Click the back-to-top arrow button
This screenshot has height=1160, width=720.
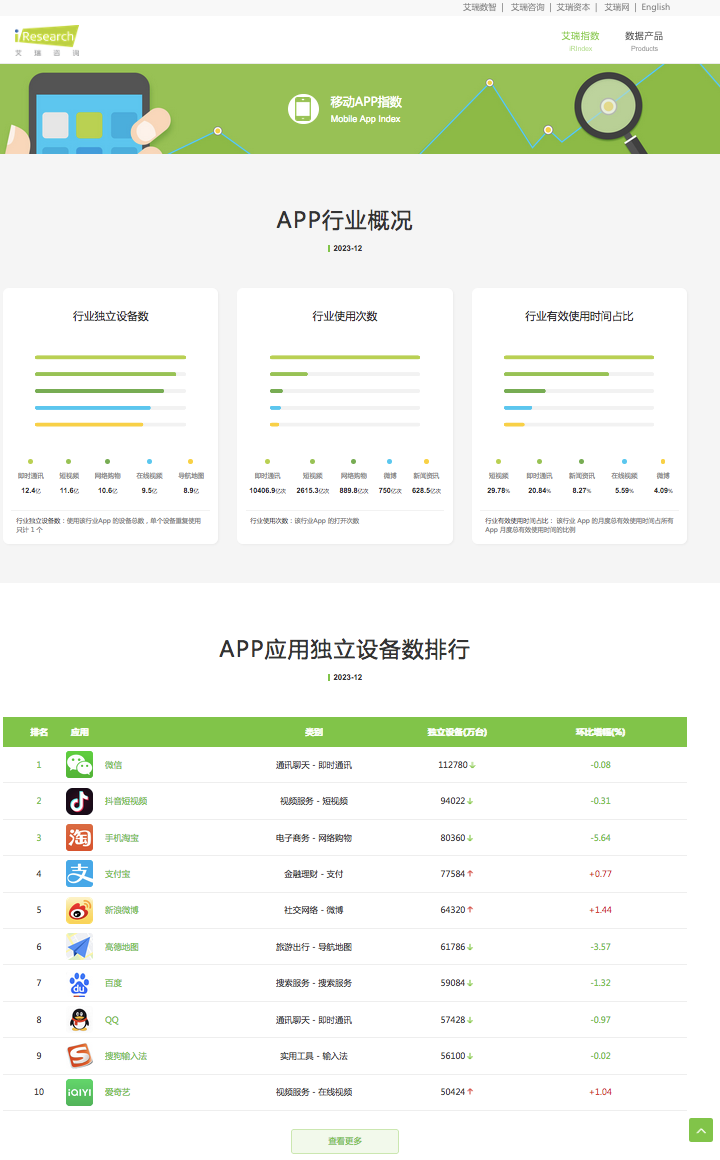(x=701, y=1130)
